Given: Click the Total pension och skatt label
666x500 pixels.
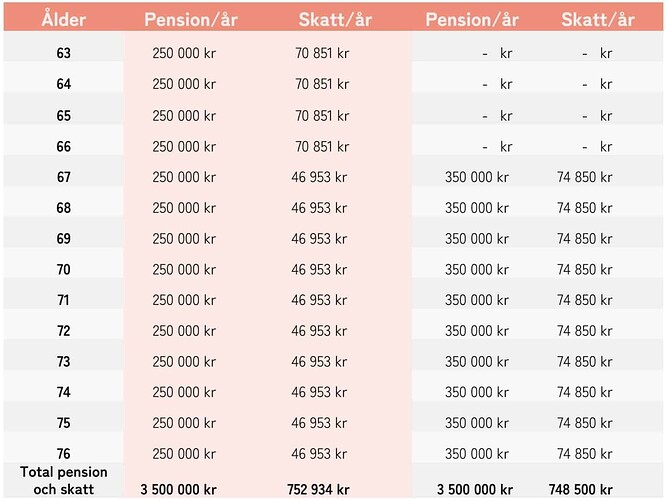Looking at the screenshot, I should click(63, 480).
